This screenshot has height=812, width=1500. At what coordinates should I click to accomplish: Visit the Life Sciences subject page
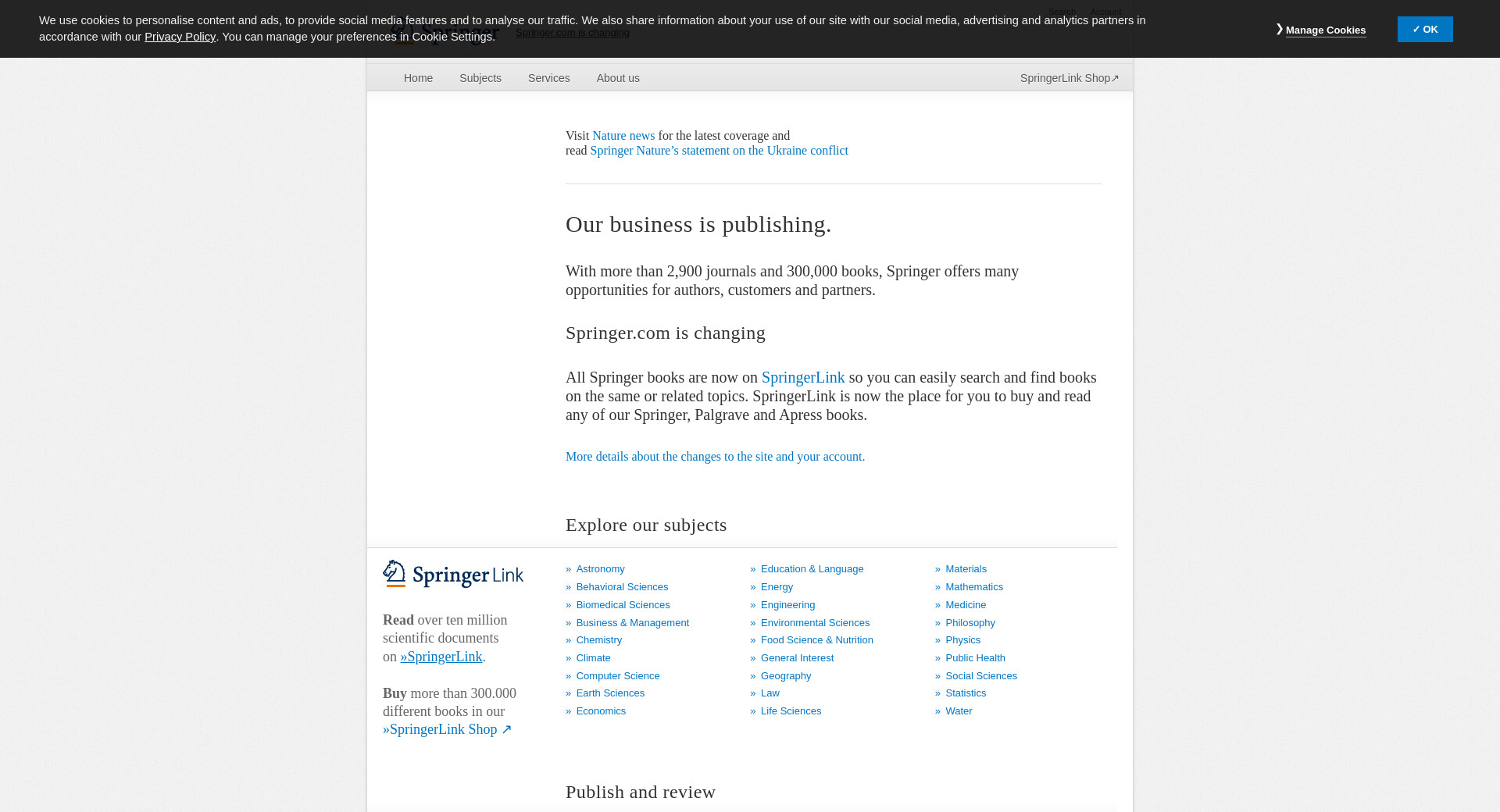pos(791,711)
